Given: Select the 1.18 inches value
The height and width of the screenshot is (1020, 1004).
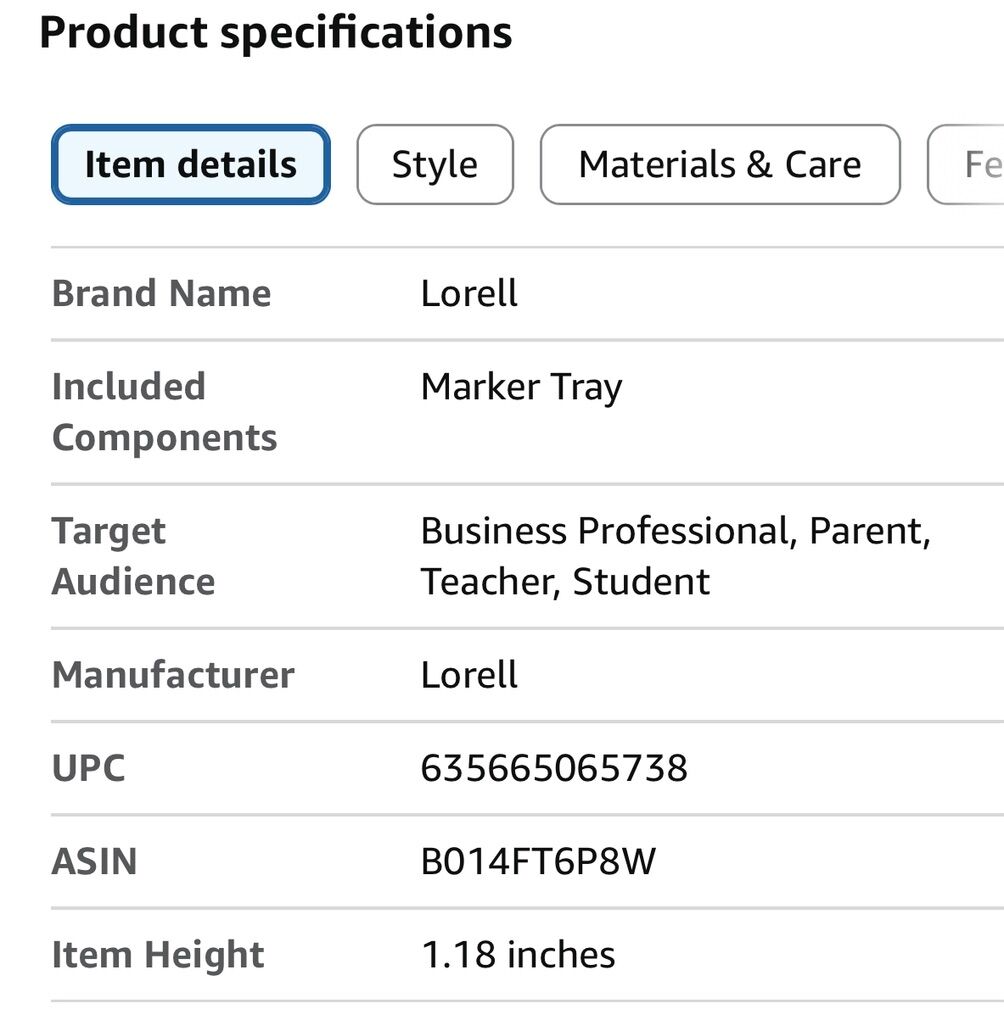Looking at the screenshot, I should pyautogui.click(x=518, y=955).
